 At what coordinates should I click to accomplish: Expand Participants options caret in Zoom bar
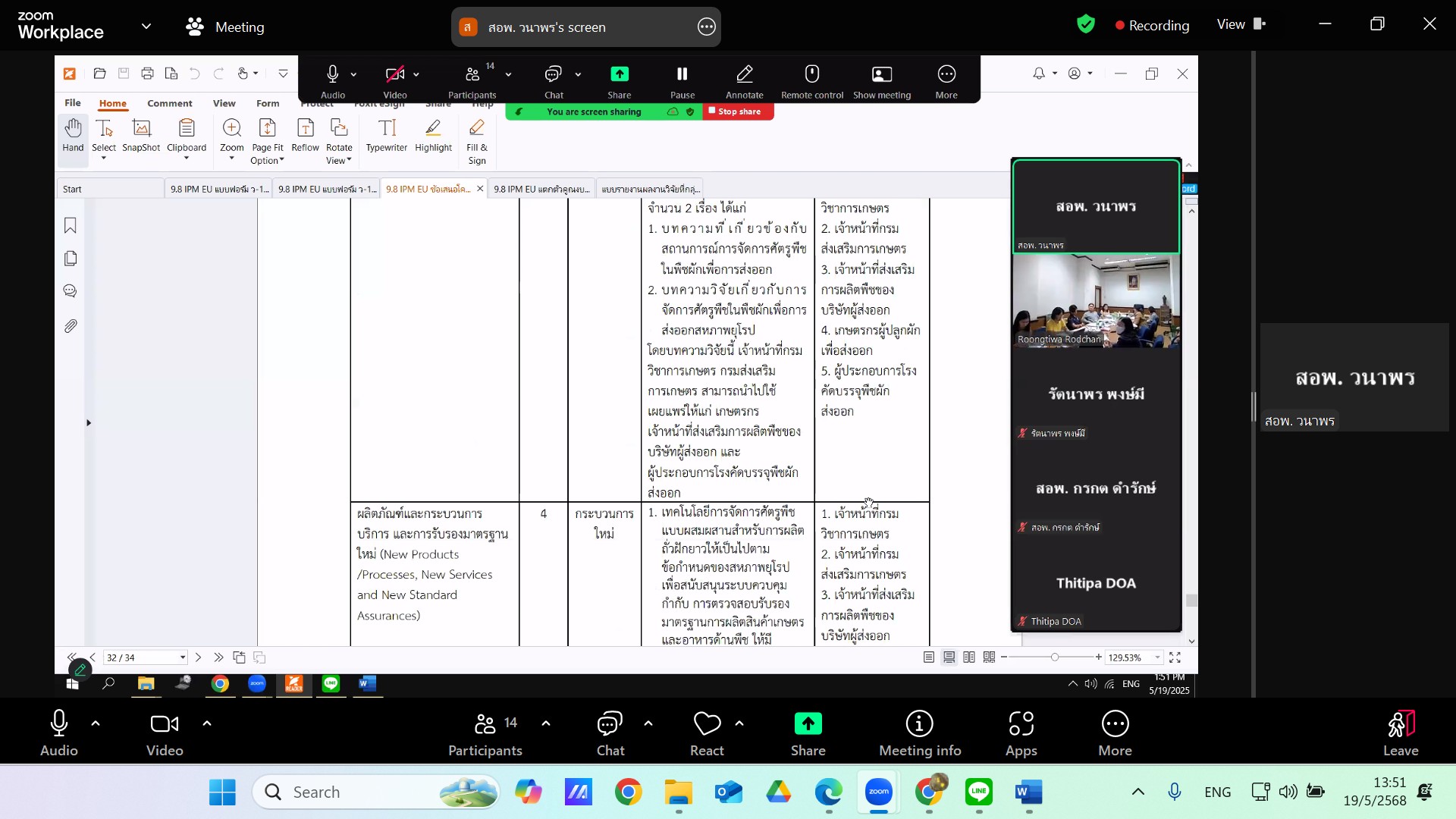[546, 723]
